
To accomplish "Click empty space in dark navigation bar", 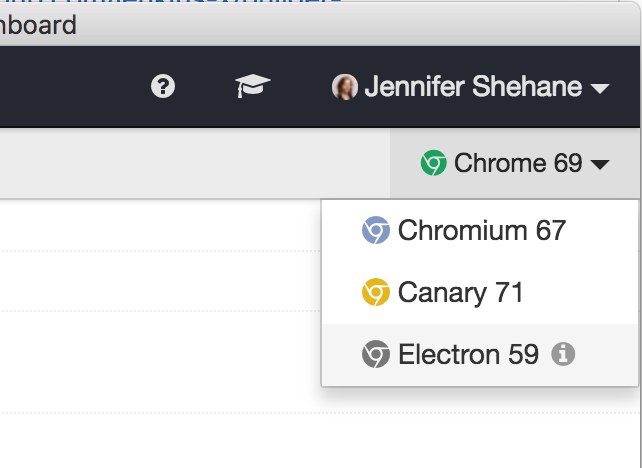I will click(60, 87).
